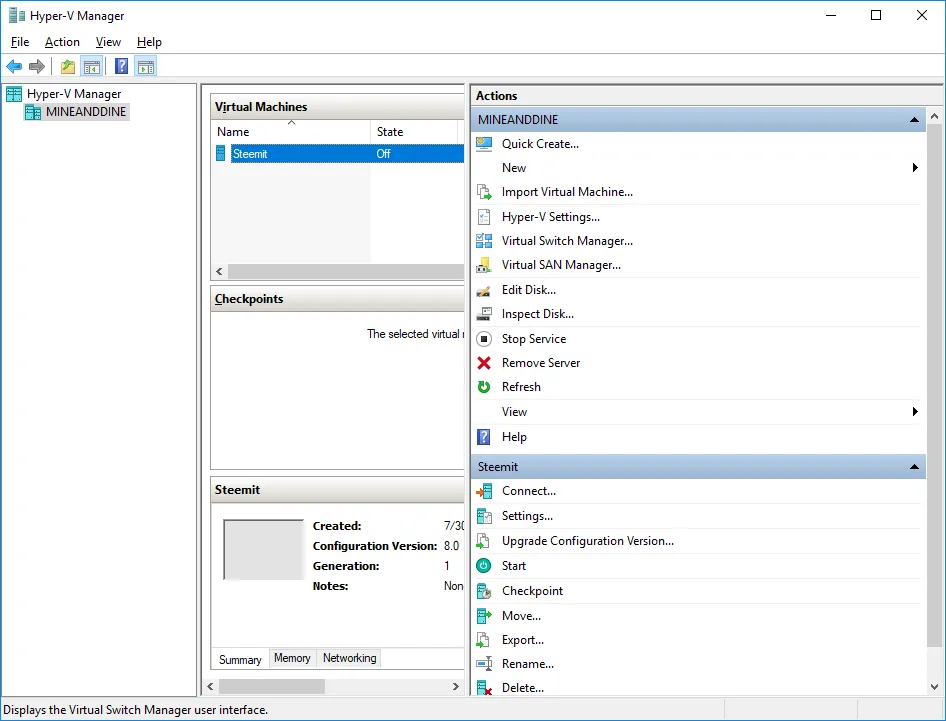Click the Export icon

(483, 640)
